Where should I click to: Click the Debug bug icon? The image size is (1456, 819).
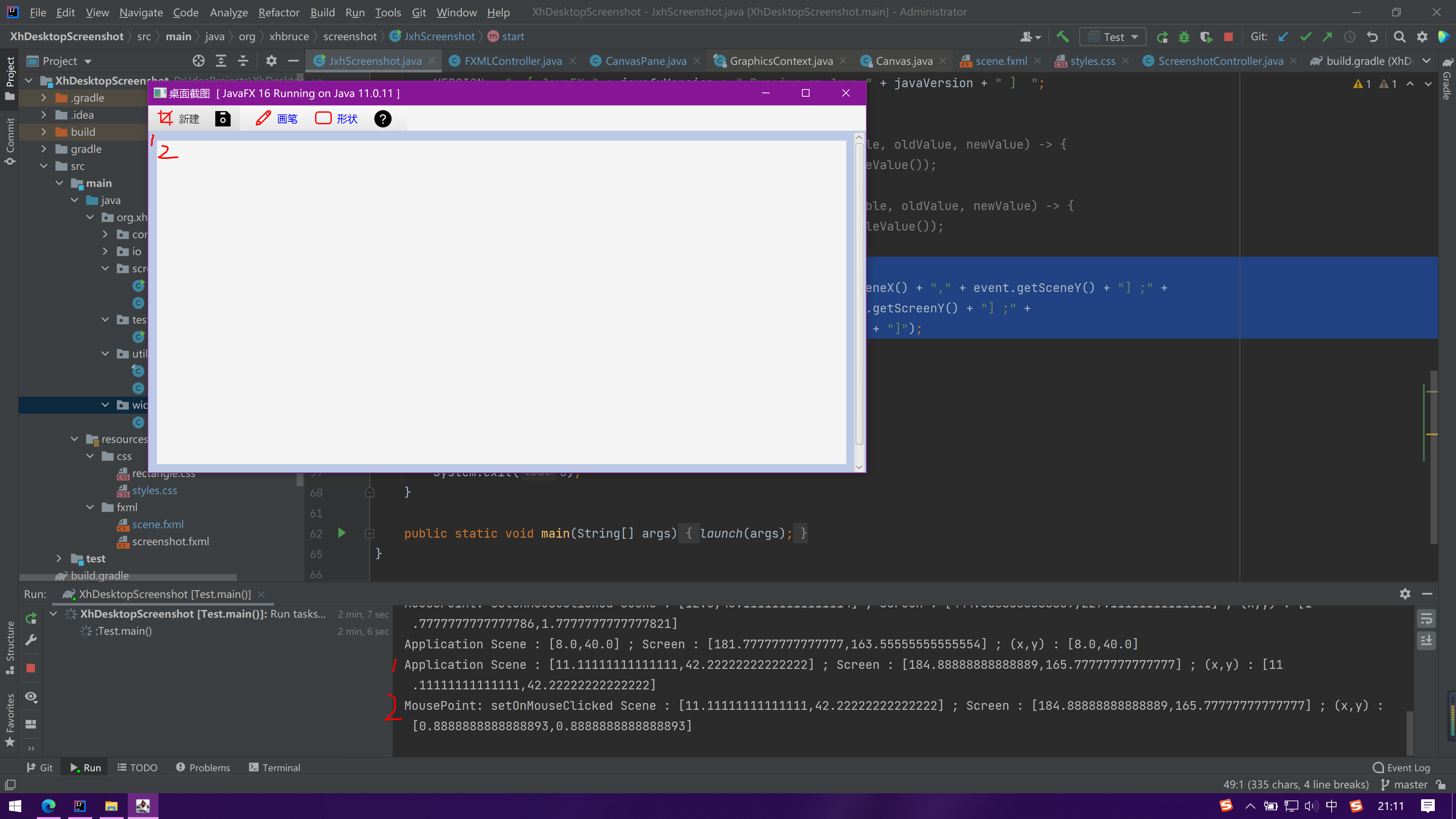pos(1183,37)
